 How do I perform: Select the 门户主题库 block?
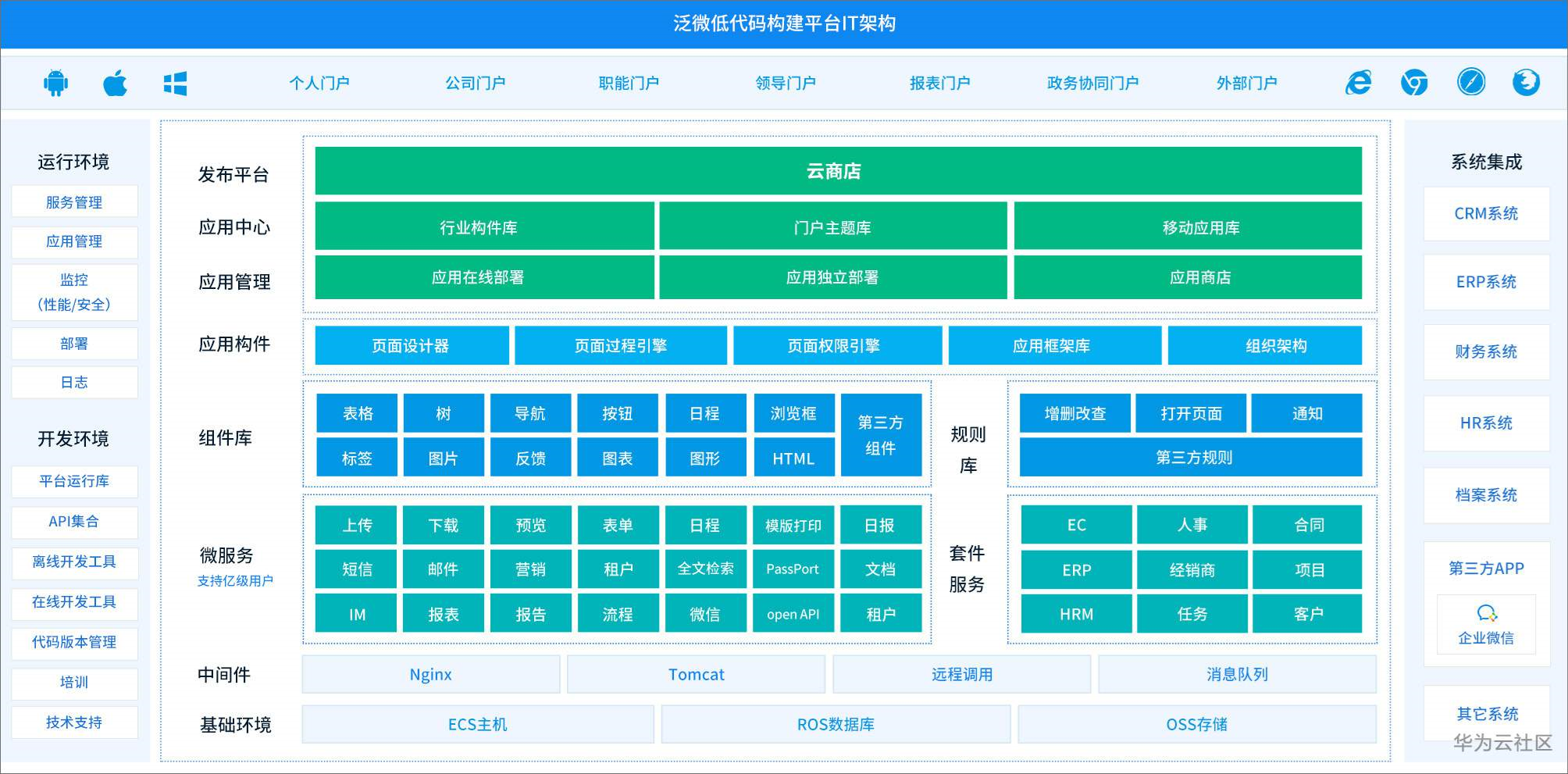click(x=832, y=226)
